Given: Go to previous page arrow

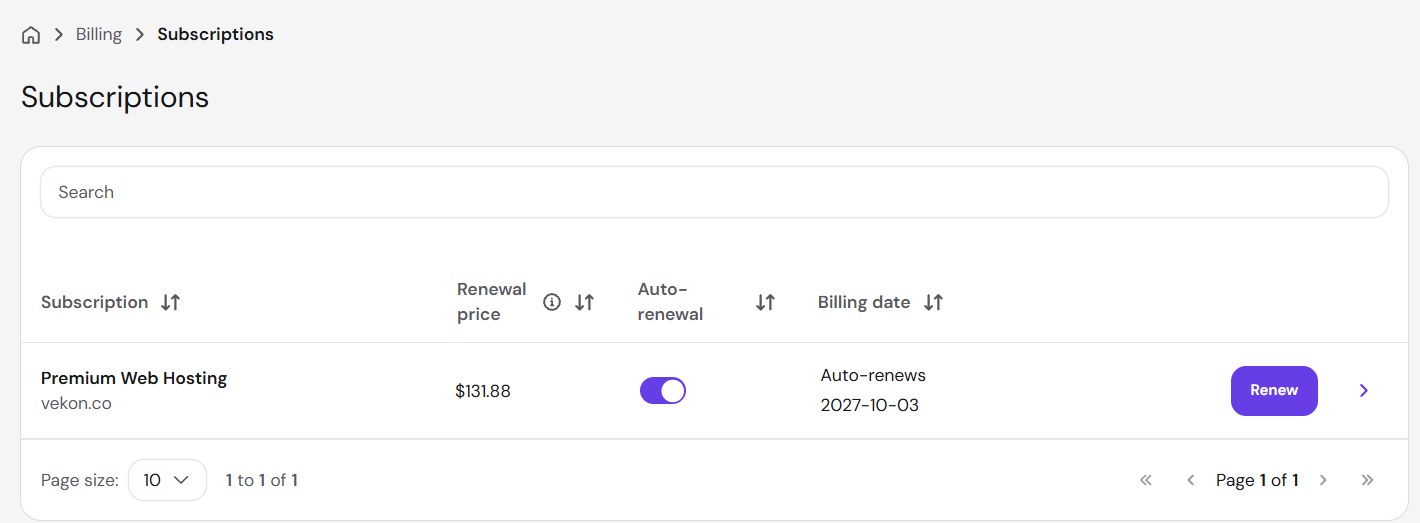Looking at the screenshot, I should [x=1190, y=480].
